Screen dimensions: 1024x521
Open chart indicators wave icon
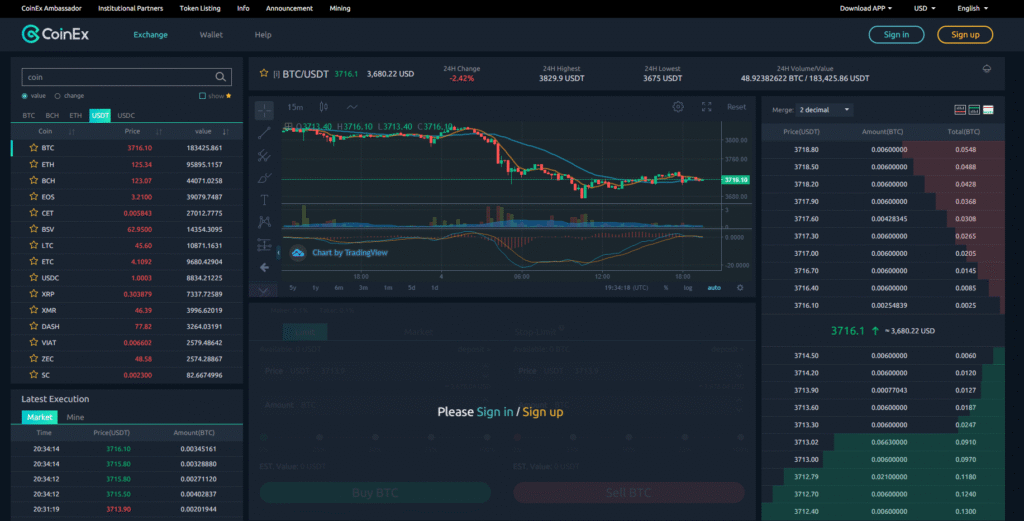pyautogui.click(x=352, y=107)
